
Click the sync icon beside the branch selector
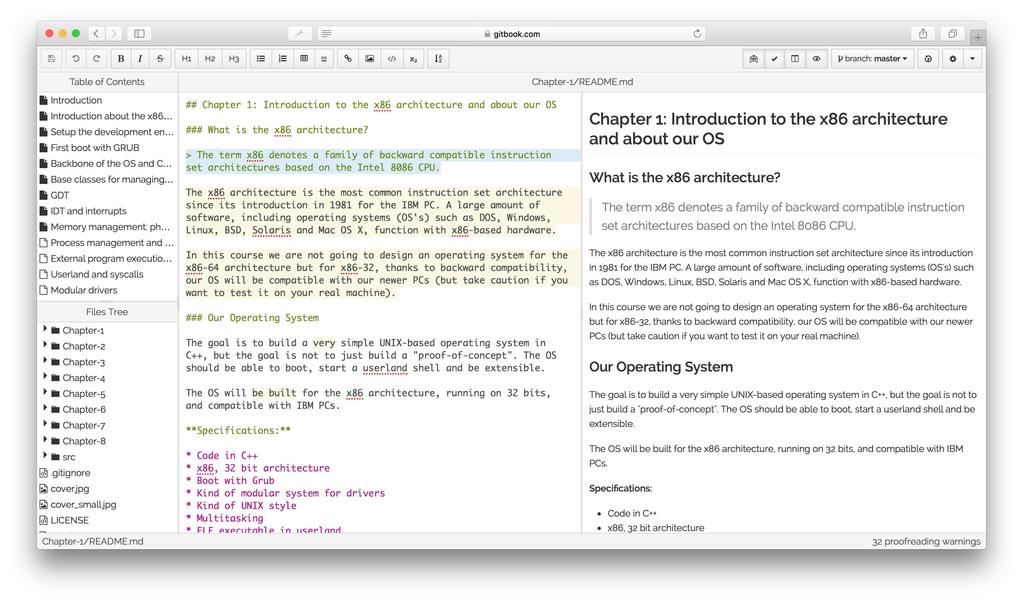928,59
